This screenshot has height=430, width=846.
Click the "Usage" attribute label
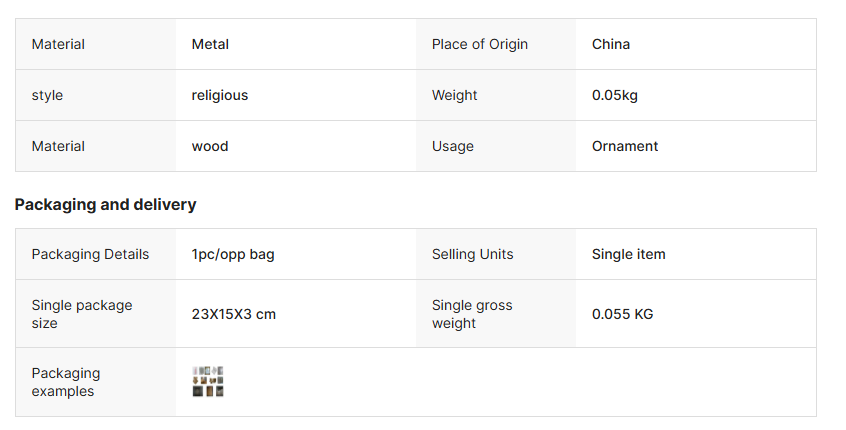click(453, 146)
